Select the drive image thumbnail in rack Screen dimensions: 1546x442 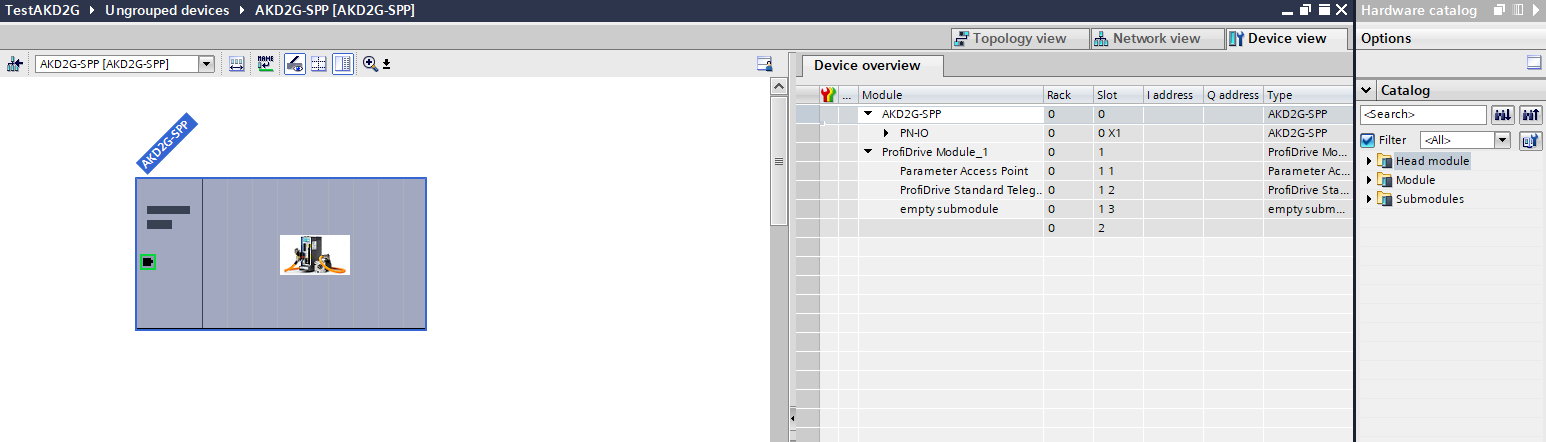[x=315, y=255]
